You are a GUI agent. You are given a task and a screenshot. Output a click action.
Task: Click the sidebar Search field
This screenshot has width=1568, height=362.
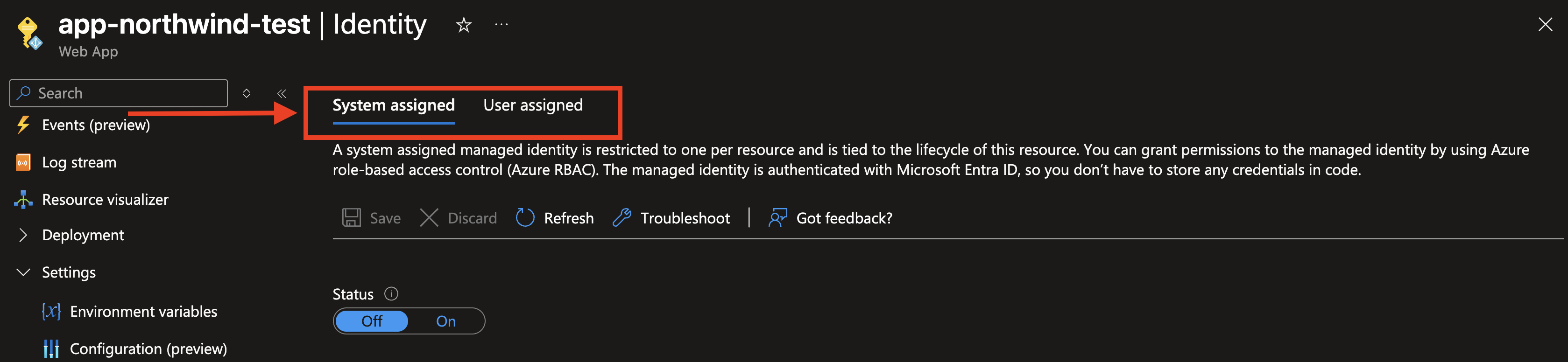pyautogui.click(x=119, y=93)
